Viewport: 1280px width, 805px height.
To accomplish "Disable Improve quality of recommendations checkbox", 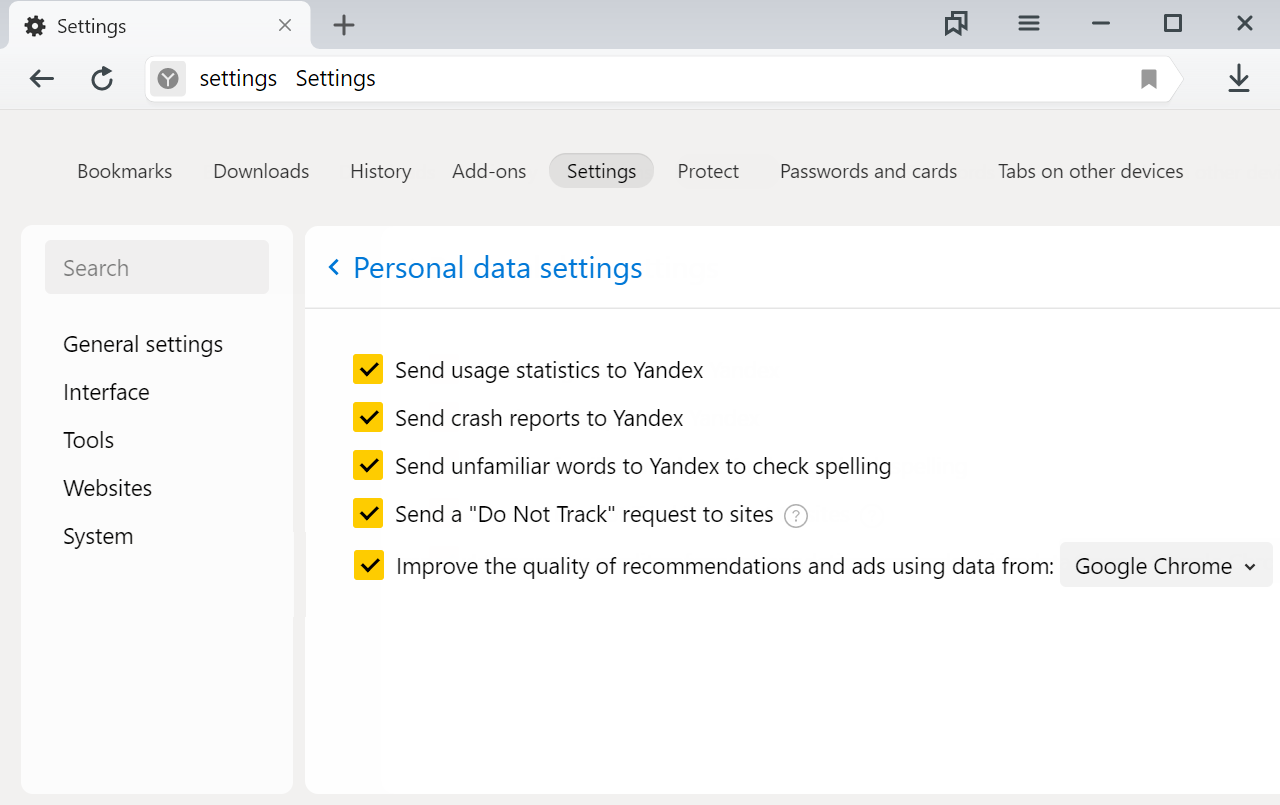I will tap(369, 565).
